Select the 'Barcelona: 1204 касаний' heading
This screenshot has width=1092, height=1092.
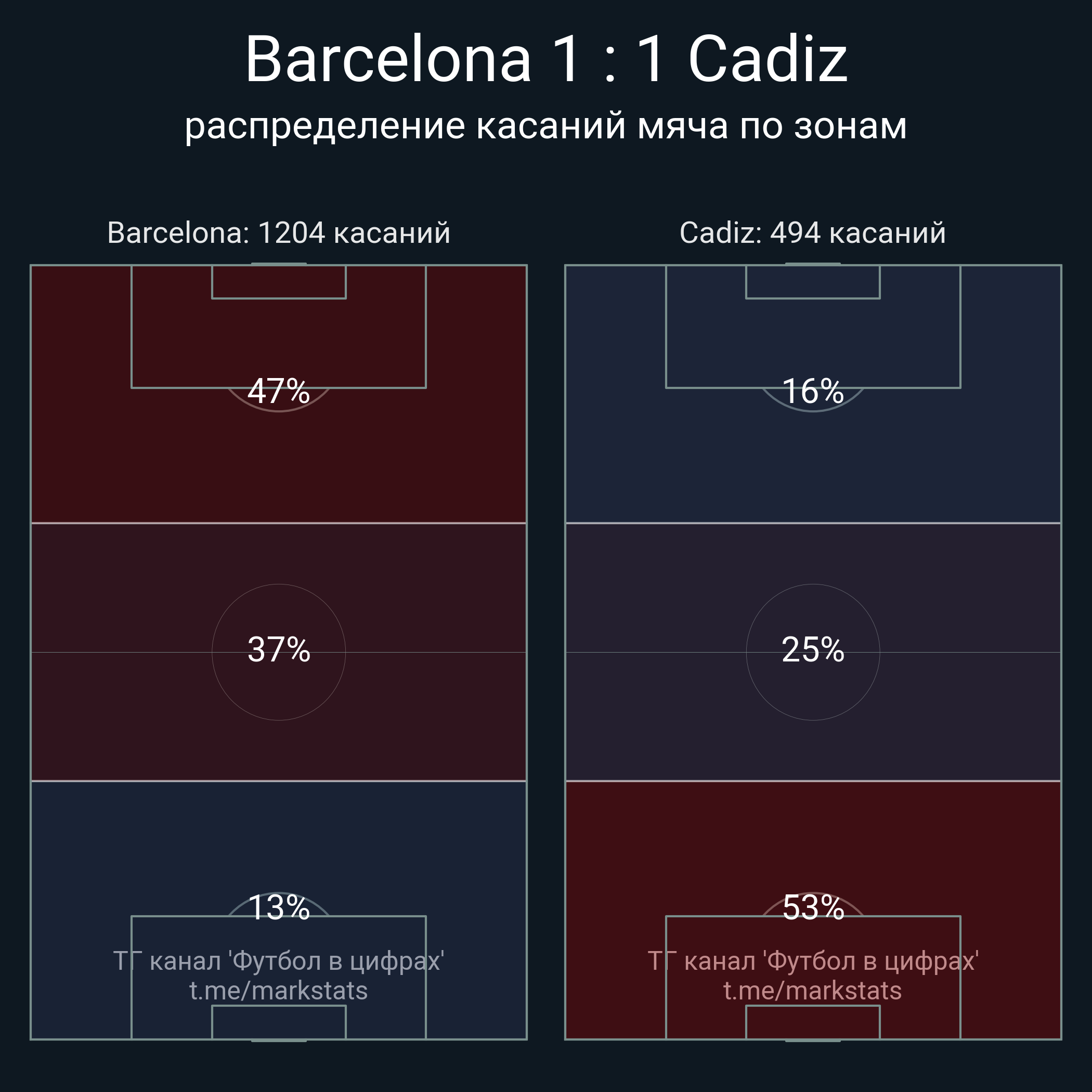tap(279, 233)
